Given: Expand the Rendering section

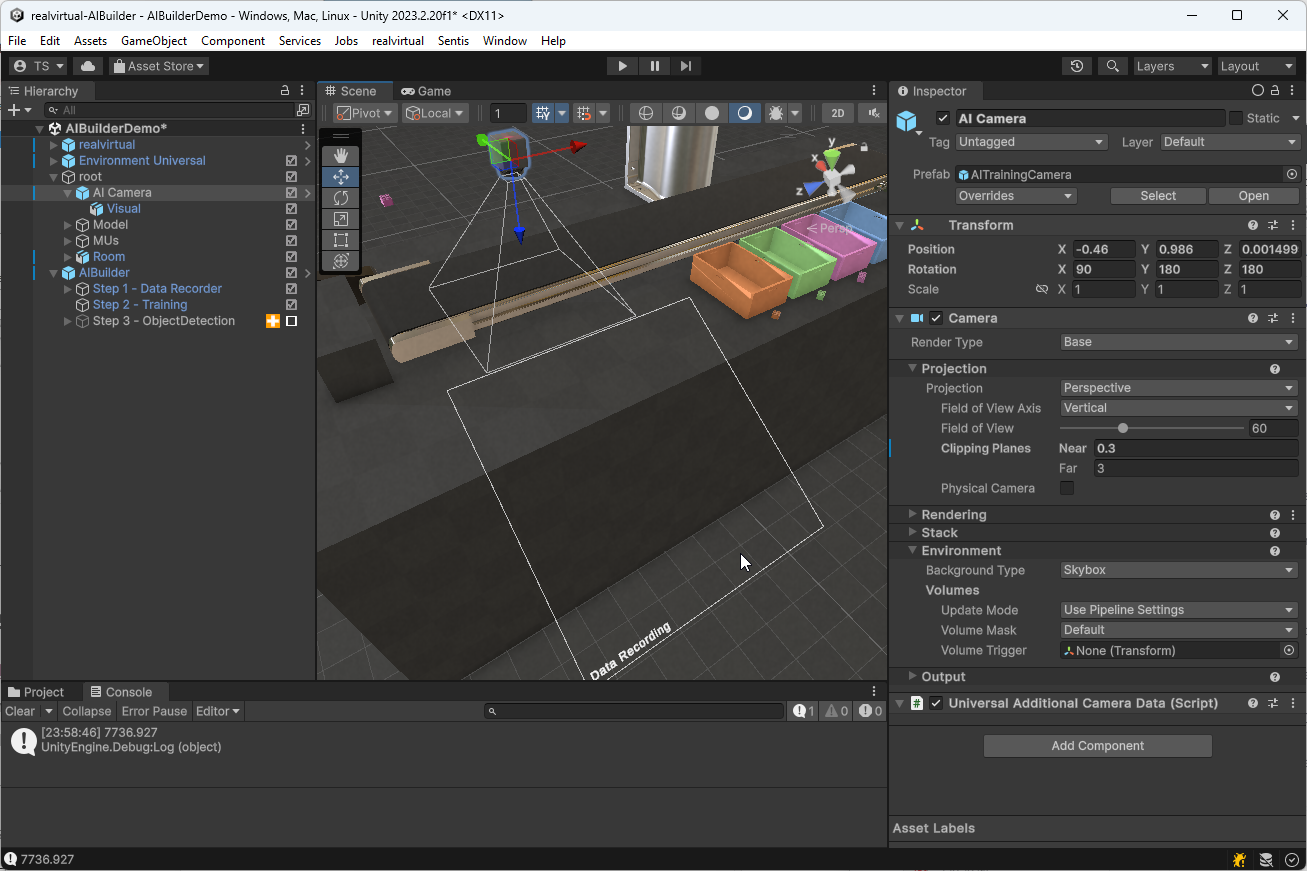Looking at the screenshot, I should click(x=953, y=514).
